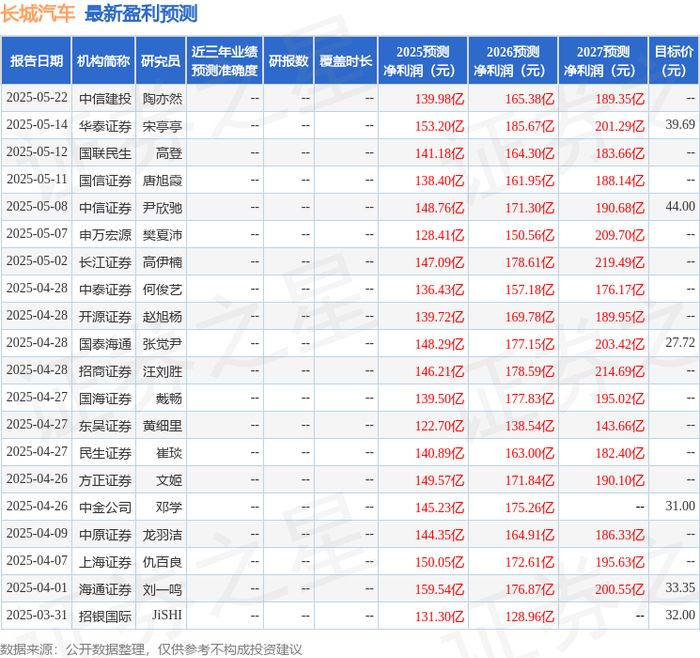Click institution 开源证券
The width and height of the screenshot is (700, 658).
tap(105, 317)
